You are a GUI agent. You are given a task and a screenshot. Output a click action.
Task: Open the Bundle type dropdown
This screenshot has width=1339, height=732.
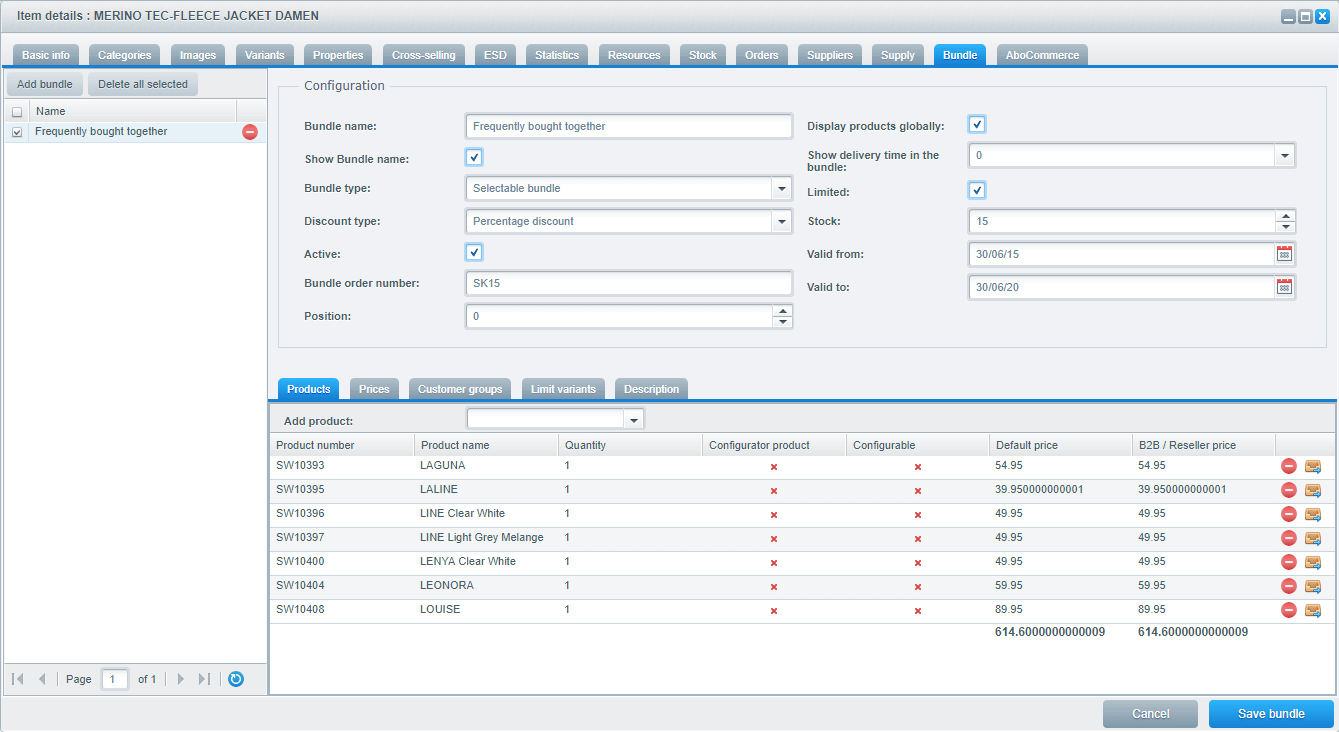pyautogui.click(x=781, y=189)
